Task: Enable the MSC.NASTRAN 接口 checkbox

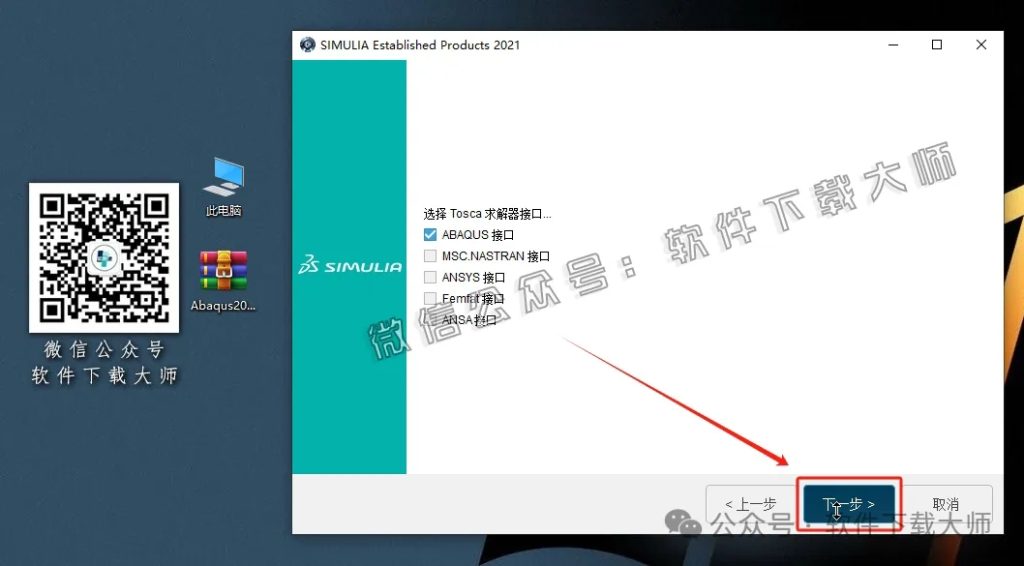Action: point(430,256)
